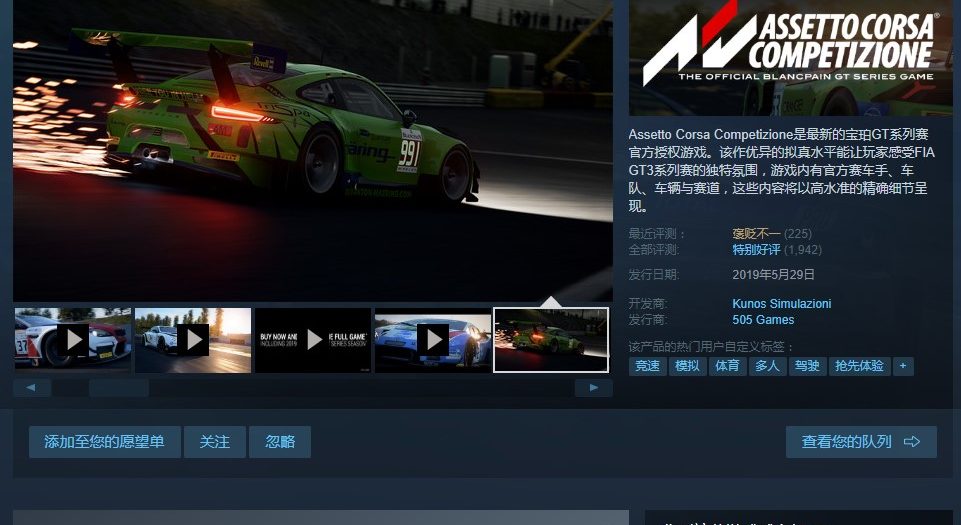Click the (225) recent review count
This screenshot has height=525, width=961.
pos(797,234)
